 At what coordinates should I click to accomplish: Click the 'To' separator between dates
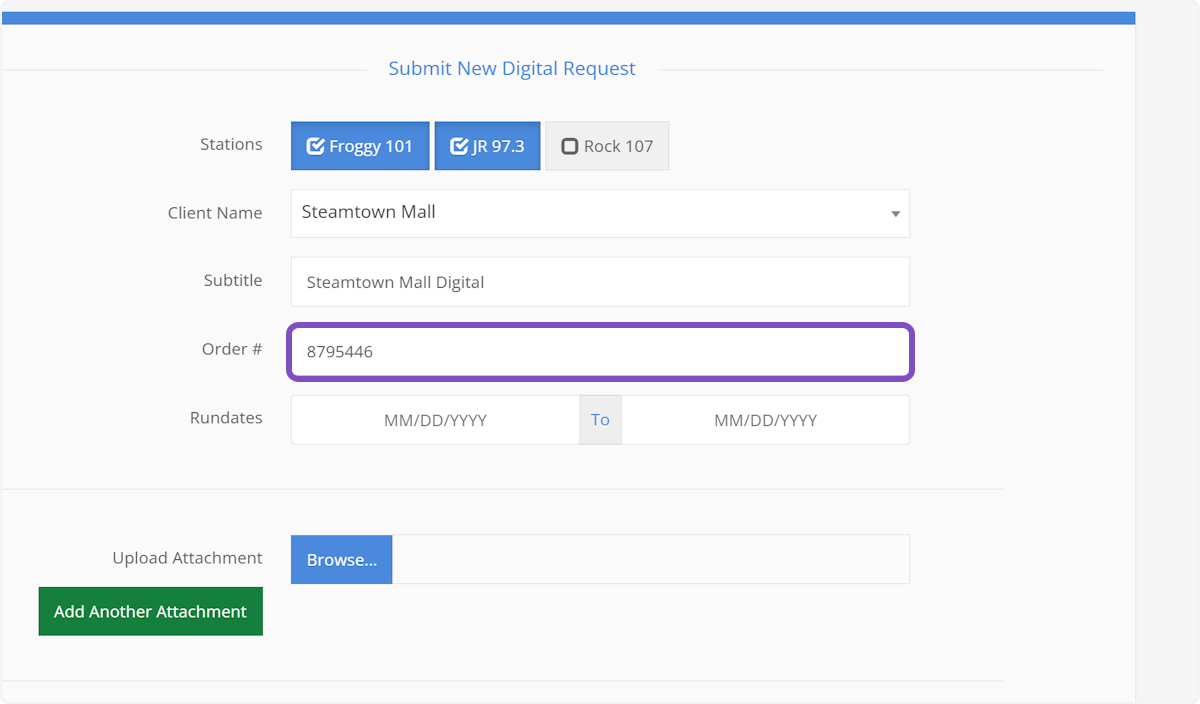coord(600,420)
